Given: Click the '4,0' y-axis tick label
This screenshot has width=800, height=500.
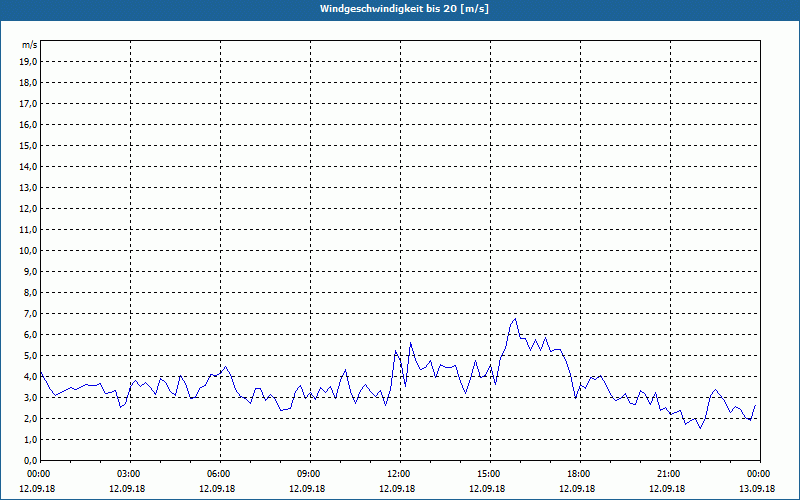Looking at the screenshot, I should [31, 377].
